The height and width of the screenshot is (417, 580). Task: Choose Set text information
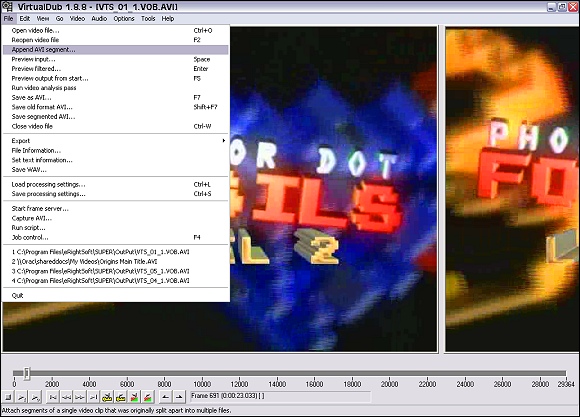[x=115, y=160]
